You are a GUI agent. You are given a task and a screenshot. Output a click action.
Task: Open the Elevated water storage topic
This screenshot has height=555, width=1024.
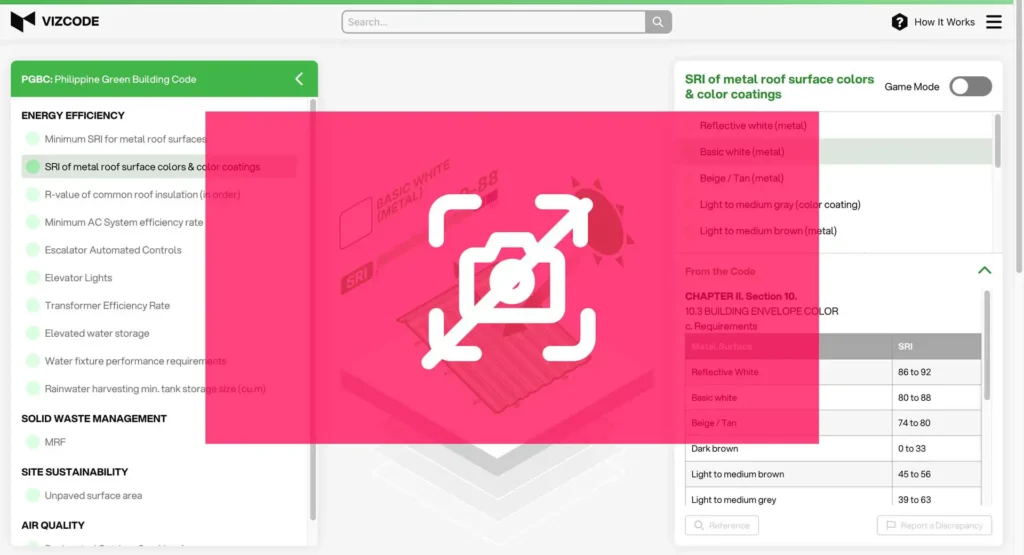(x=97, y=333)
